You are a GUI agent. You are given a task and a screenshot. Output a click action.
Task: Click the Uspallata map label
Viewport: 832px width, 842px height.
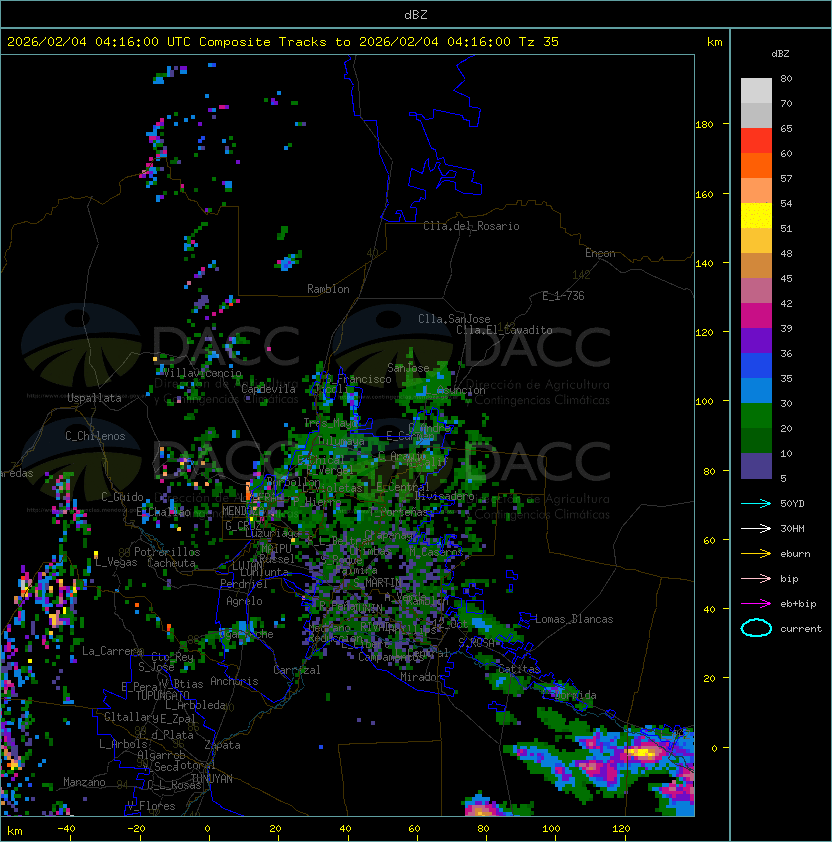coord(94,398)
